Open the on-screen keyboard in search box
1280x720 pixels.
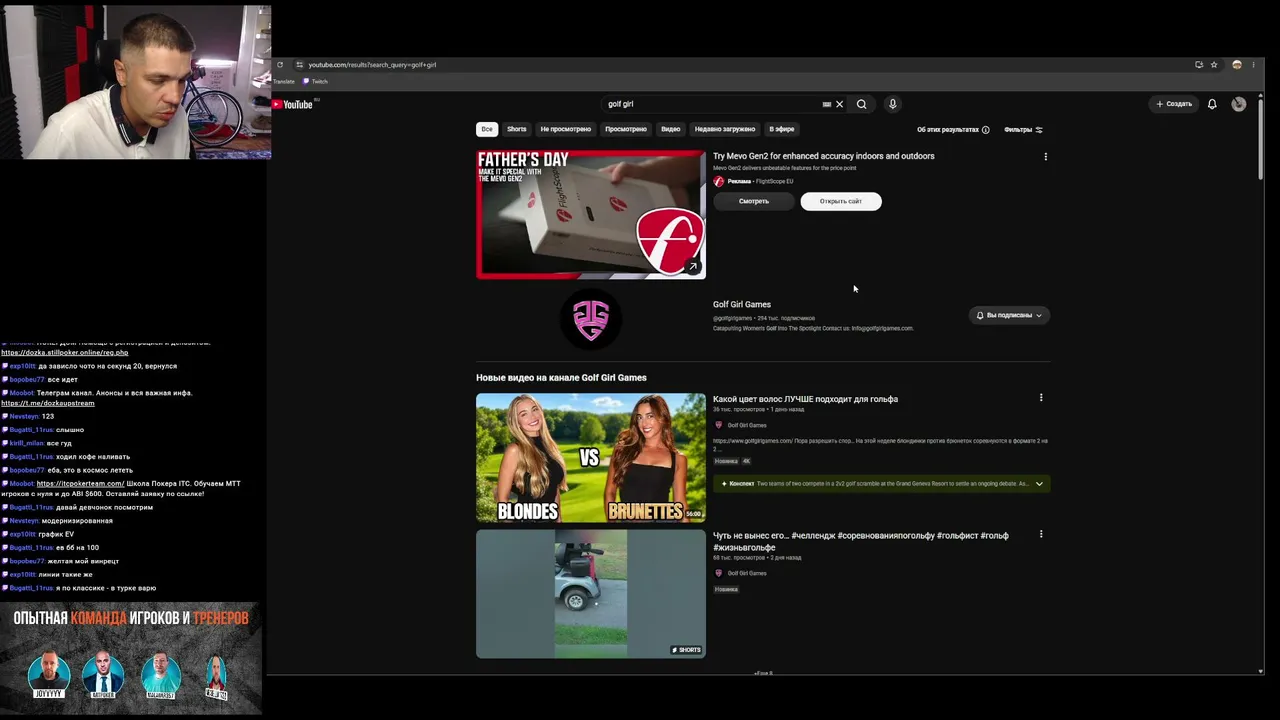[x=826, y=104]
